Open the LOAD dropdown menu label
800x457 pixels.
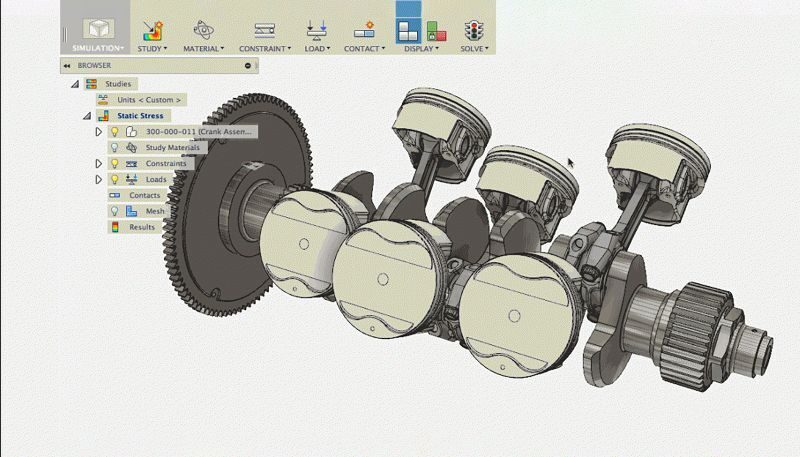pos(317,48)
